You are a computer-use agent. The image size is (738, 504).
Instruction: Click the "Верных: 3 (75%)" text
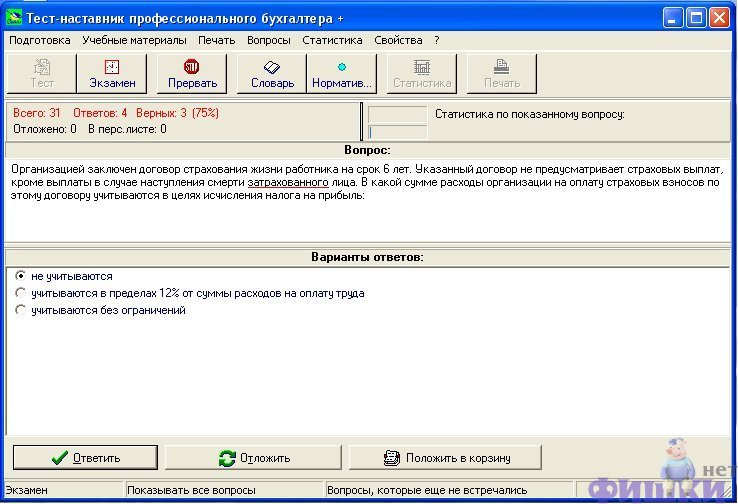coord(177,113)
